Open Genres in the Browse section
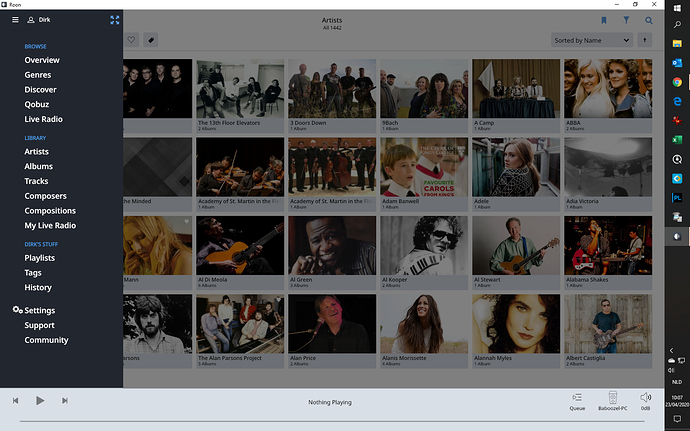 point(38,75)
